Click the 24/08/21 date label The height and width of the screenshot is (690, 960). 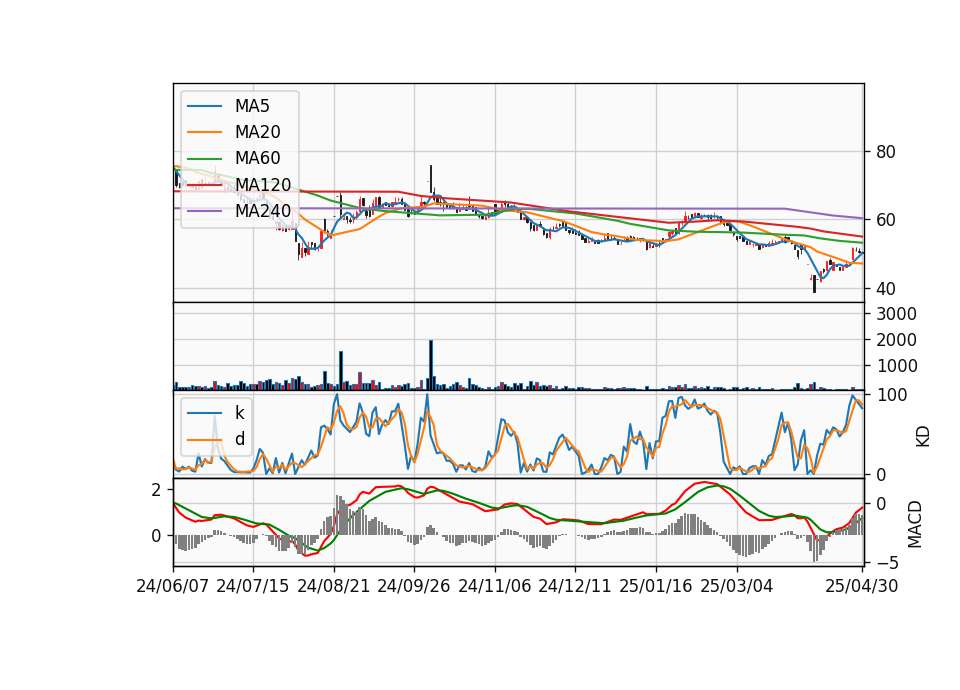click(x=334, y=587)
